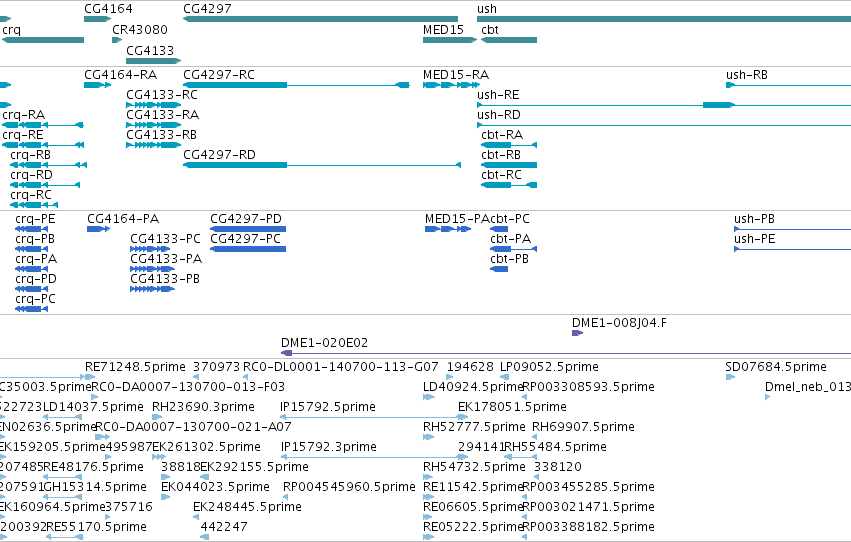Open EST RH54732.5prime
851x542 pixels.
pyautogui.click(x=474, y=467)
